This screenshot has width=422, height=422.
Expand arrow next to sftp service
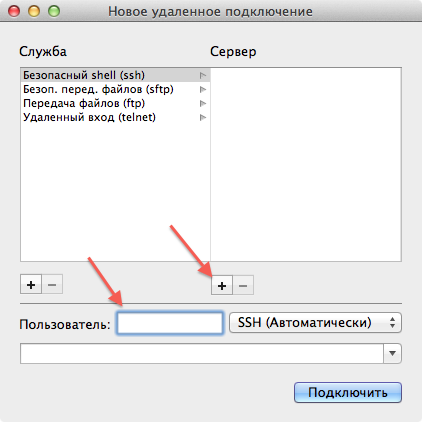click(203, 89)
